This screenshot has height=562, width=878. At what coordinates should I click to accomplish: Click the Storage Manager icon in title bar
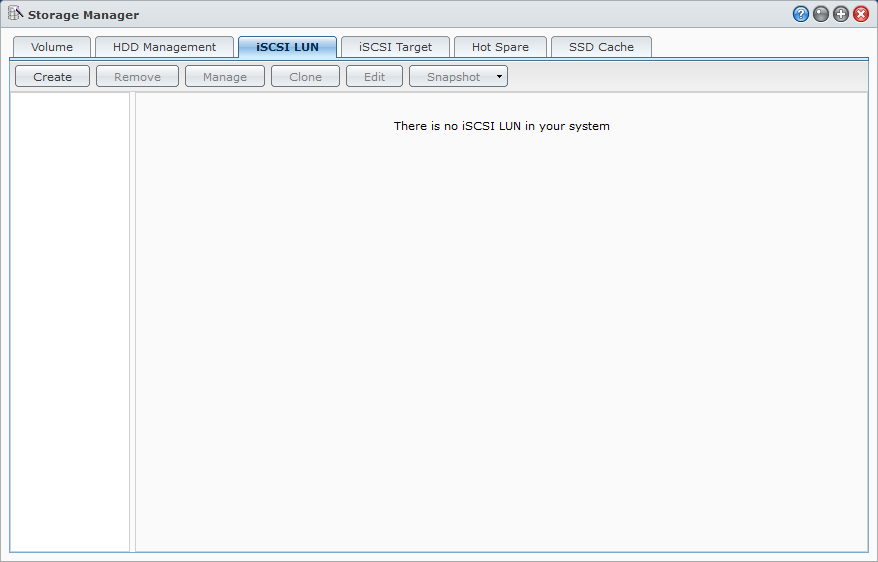coord(15,14)
